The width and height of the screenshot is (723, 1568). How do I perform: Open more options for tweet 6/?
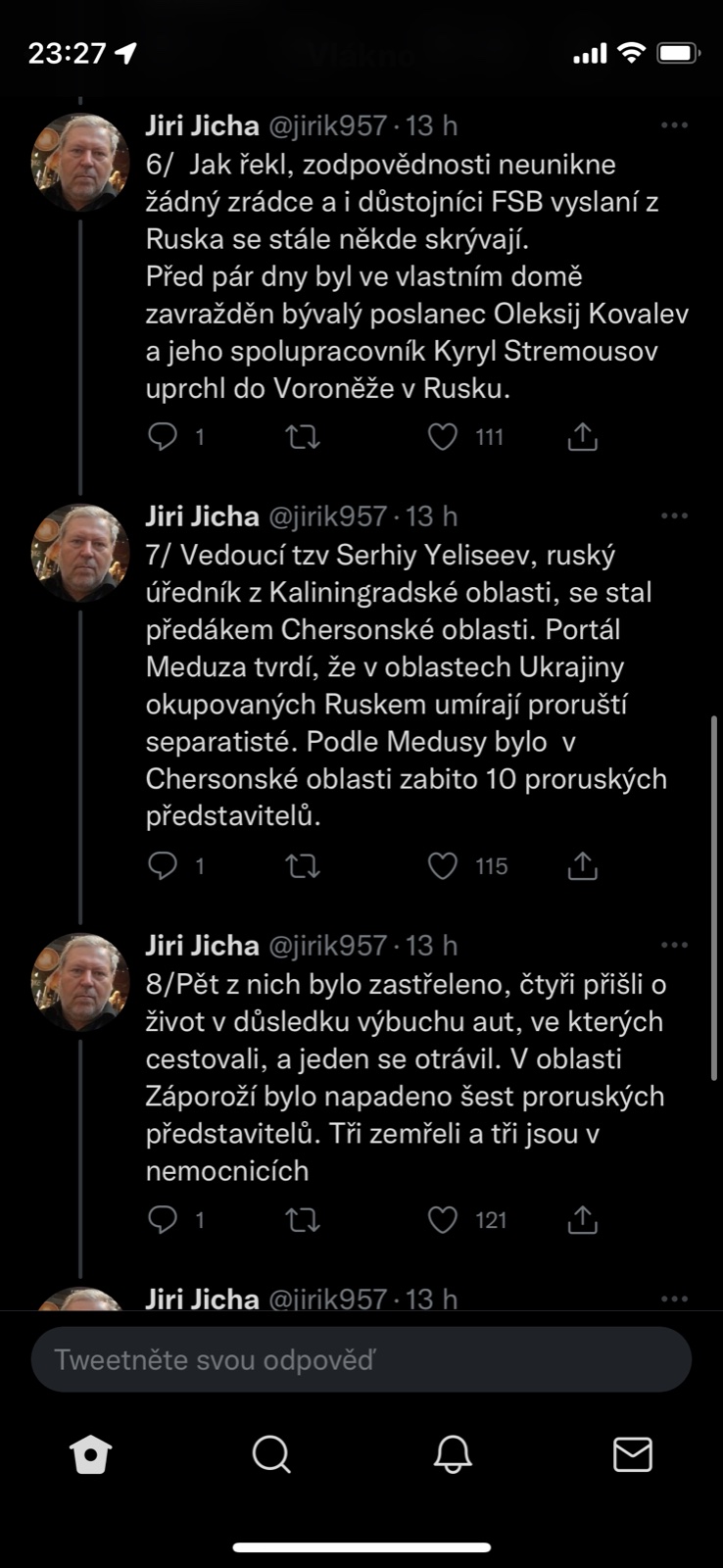coord(674,125)
